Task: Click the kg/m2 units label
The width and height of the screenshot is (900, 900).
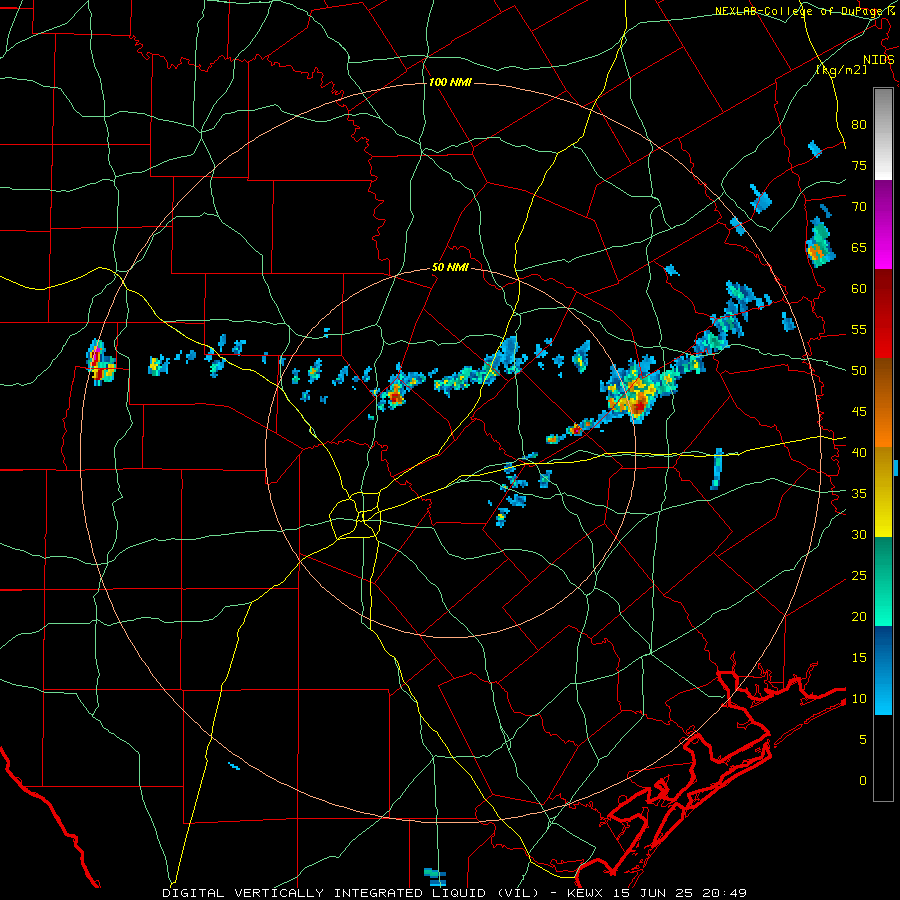Action: pos(841,70)
